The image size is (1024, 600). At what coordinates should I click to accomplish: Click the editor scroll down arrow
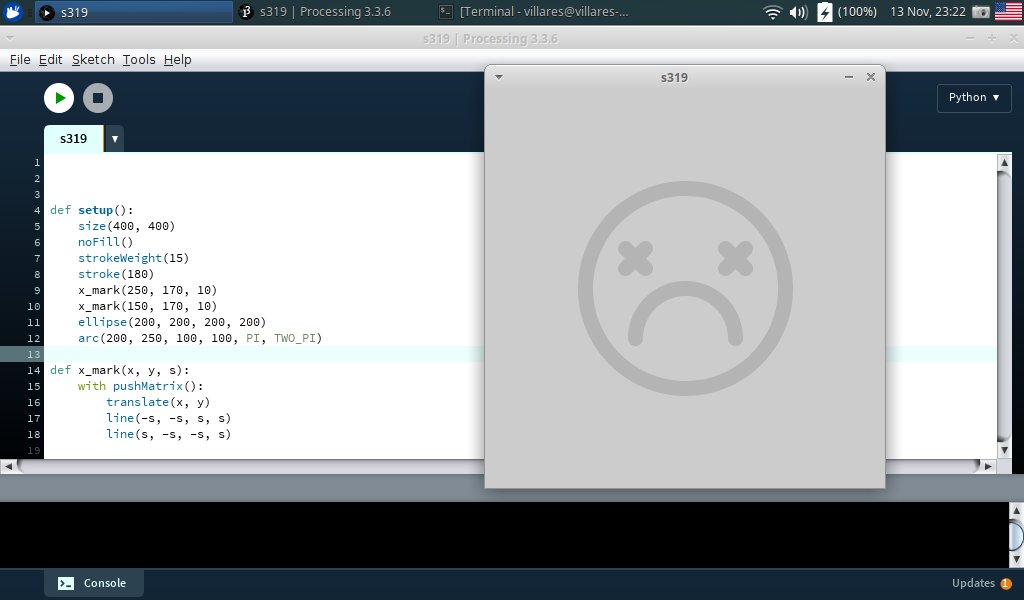[x=1004, y=437]
